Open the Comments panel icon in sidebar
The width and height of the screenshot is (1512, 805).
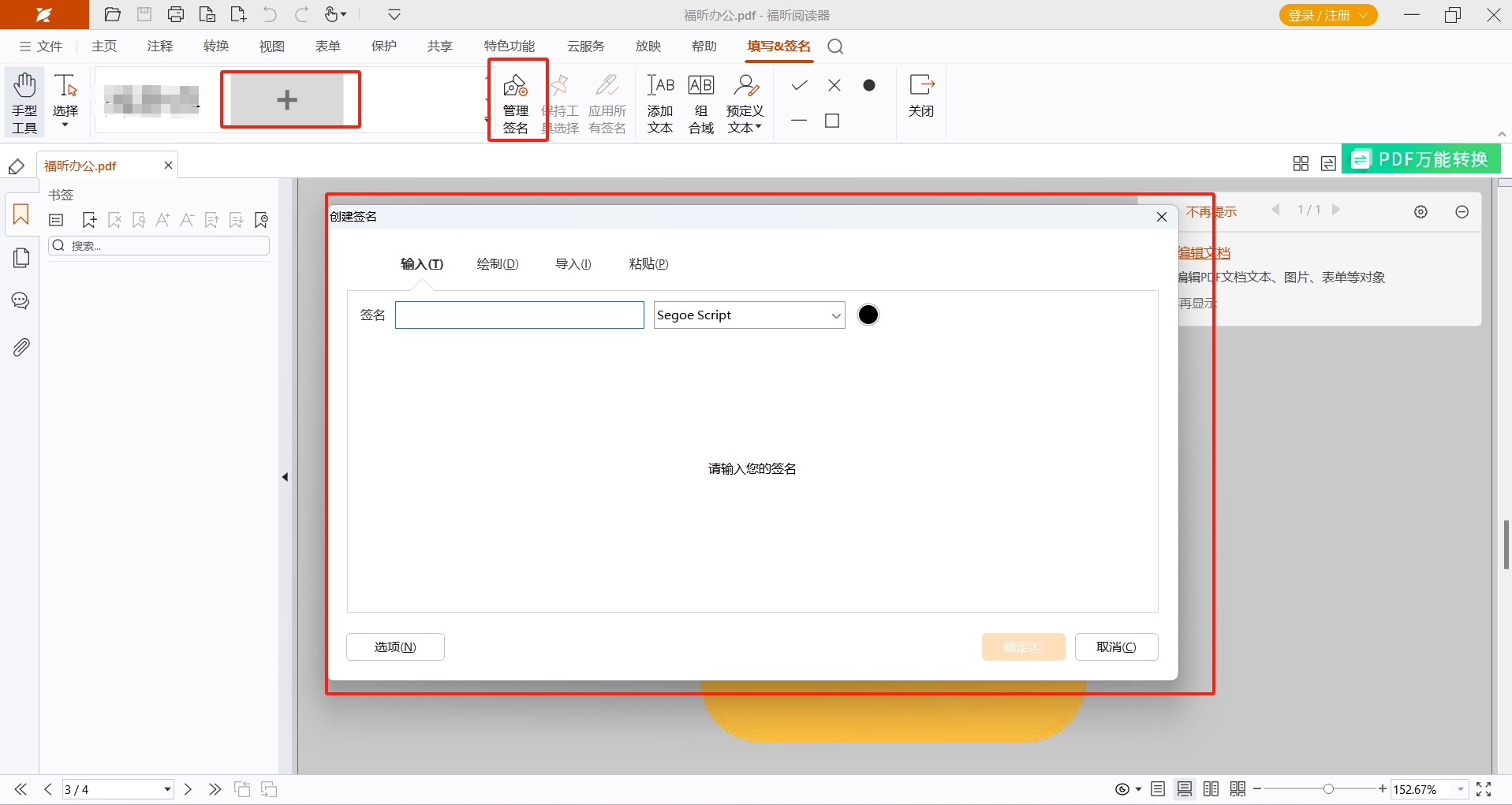[x=21, y=300]
